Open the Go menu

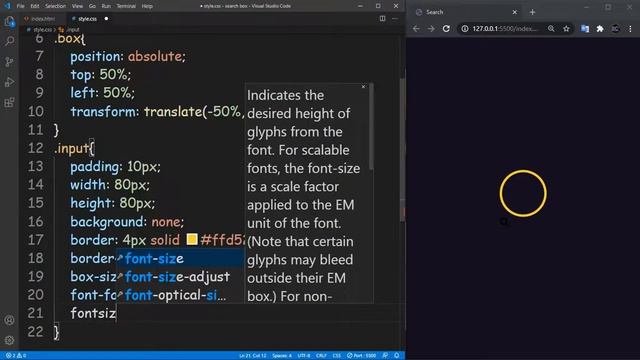(92, 6)
